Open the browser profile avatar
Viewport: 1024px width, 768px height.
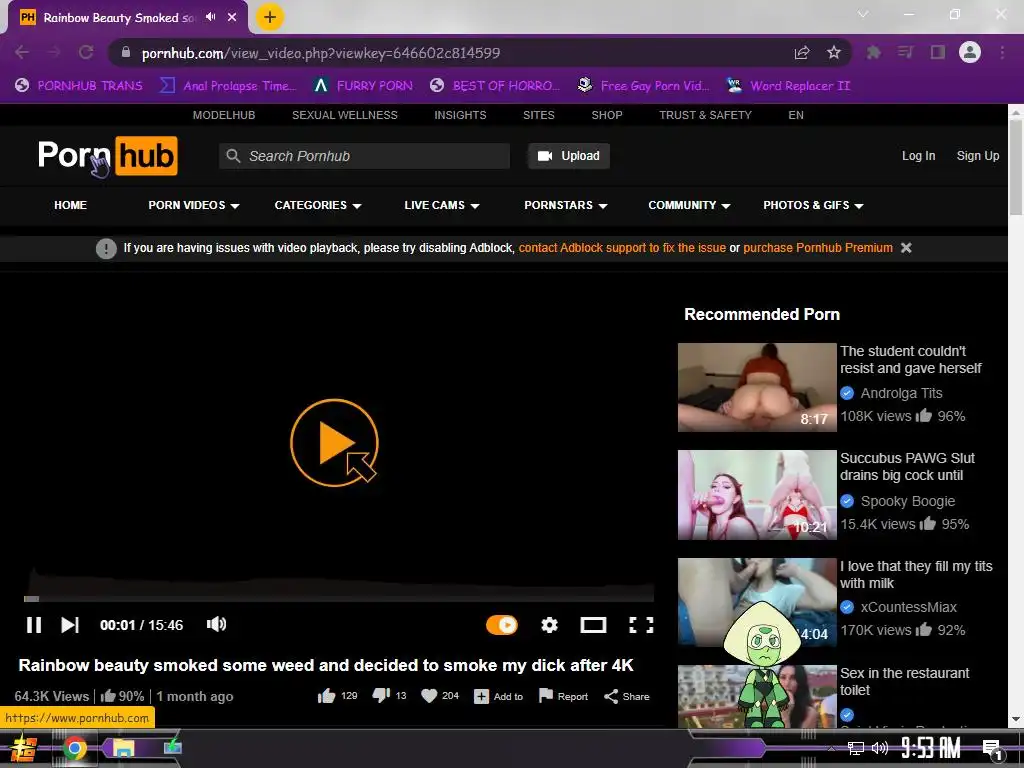tap(970, 52)
